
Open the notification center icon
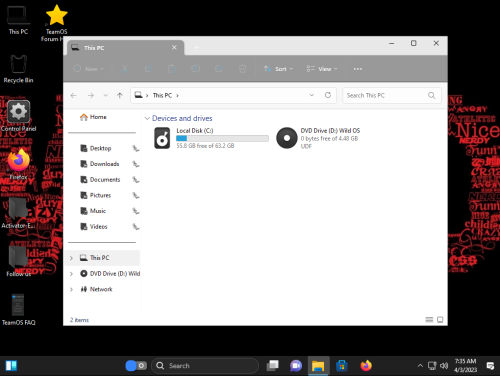tap(490, 366)
